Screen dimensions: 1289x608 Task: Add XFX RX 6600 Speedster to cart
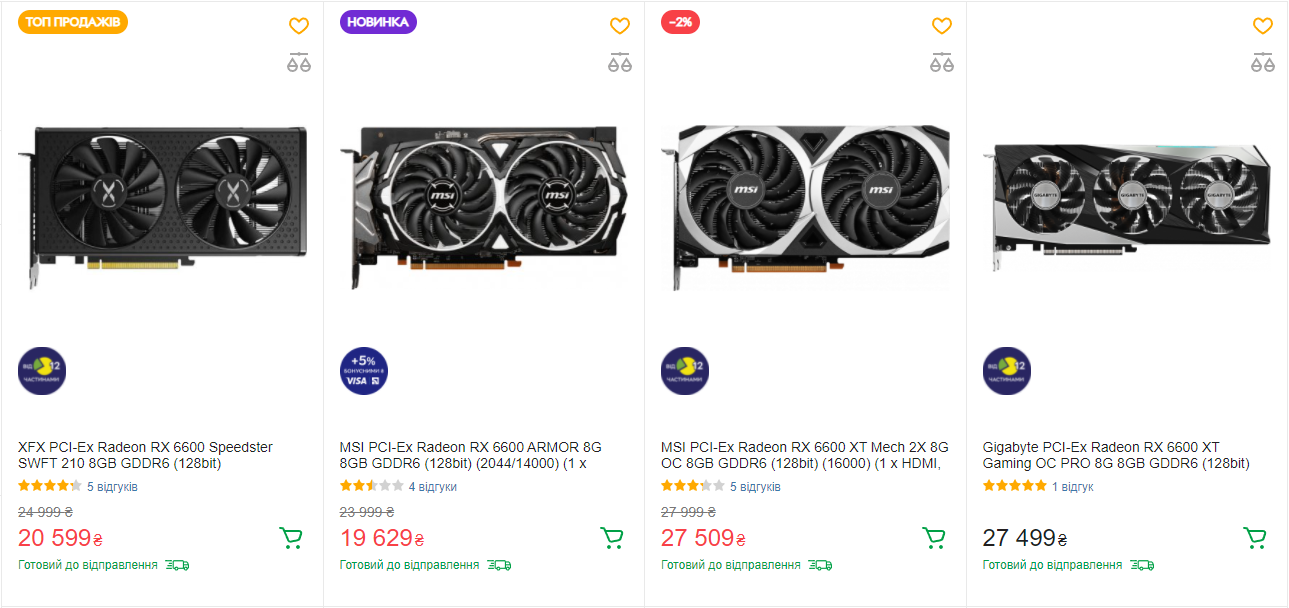291,538
